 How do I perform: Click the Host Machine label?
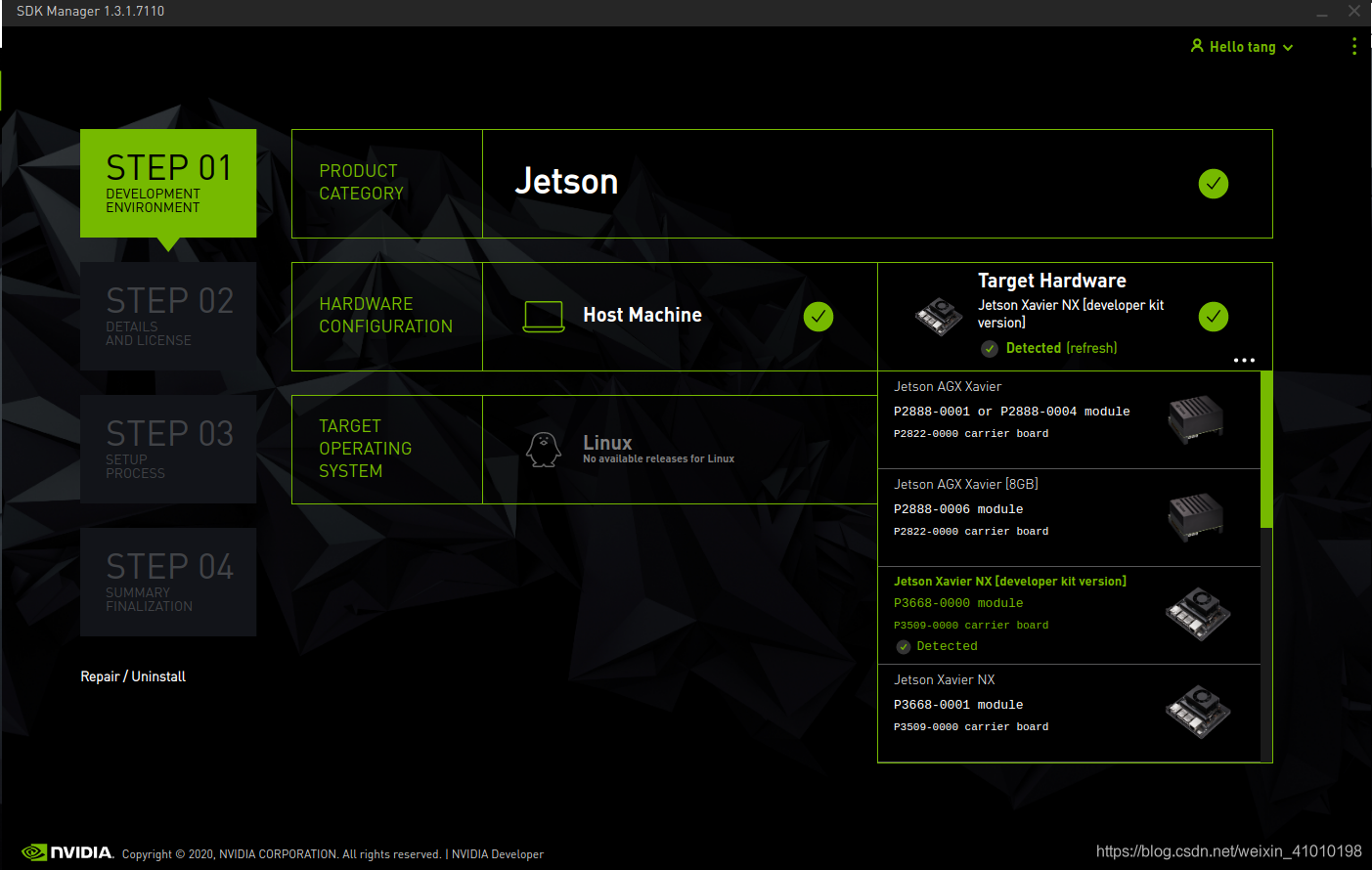[x=642, y=315]
